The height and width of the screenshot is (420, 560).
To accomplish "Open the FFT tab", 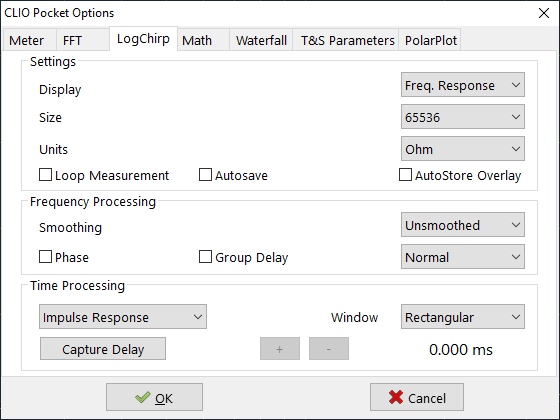I will coord(82,40).
